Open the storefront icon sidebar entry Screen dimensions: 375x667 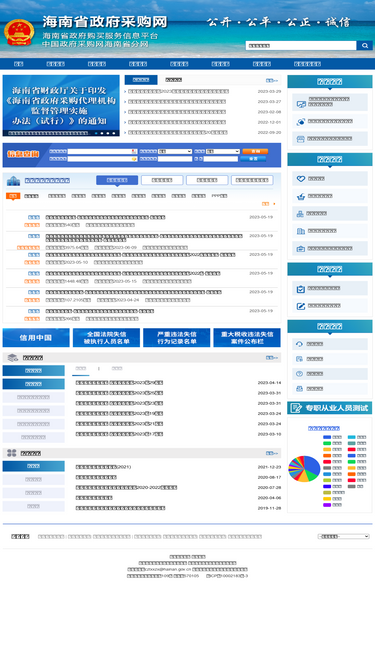[x=330, y=139]
